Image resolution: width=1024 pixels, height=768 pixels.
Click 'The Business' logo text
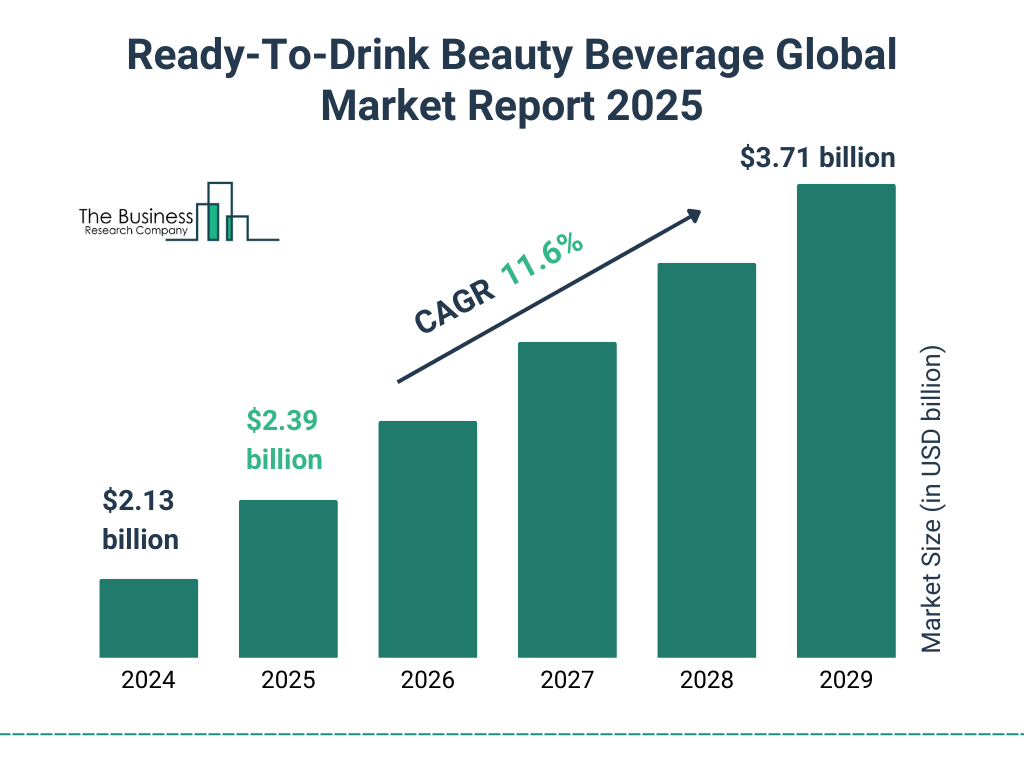[136, 215]
